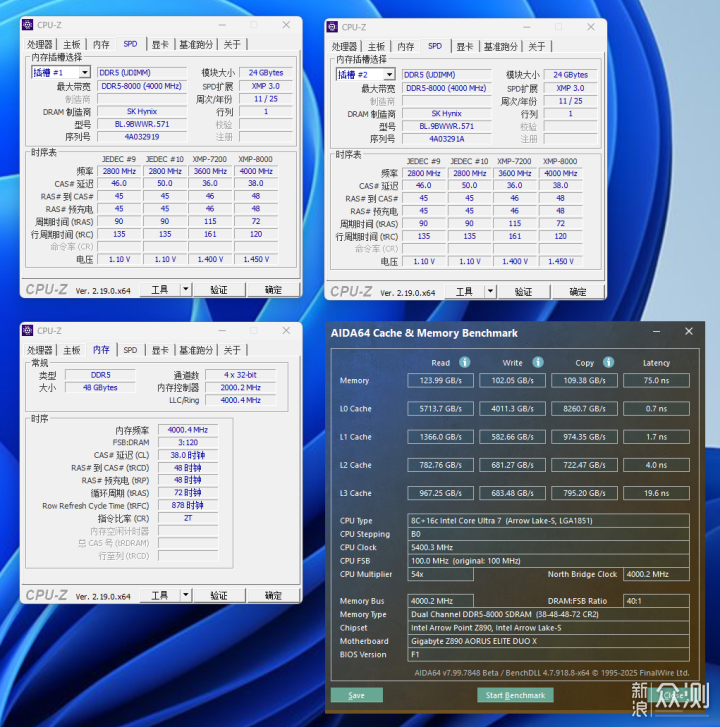Click Memory Write value 102.05 GB/s
Viewport: 720px width, 727px height.
coord(512,380)
